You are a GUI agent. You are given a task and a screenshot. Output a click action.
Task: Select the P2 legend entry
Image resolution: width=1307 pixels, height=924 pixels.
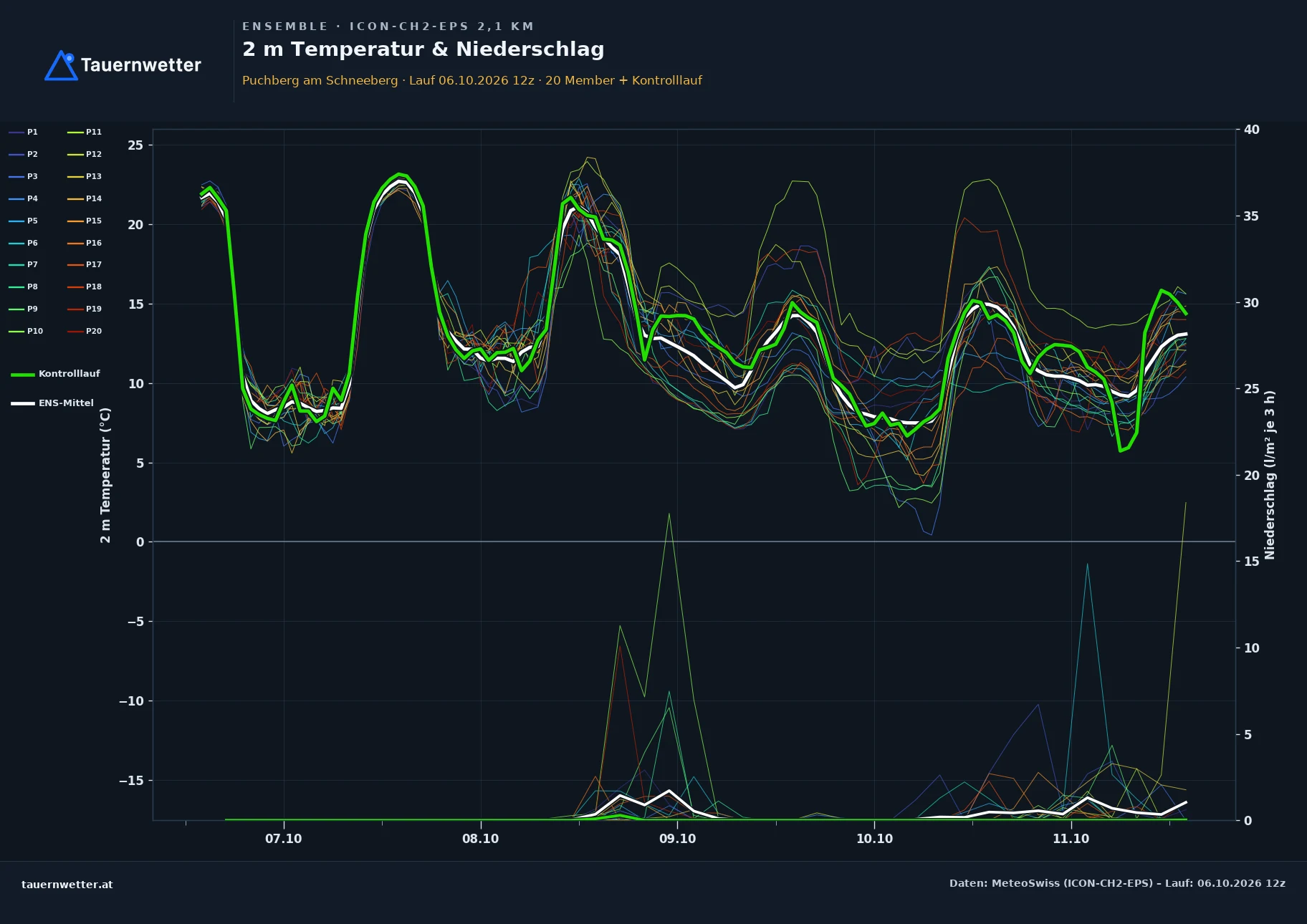23,154
